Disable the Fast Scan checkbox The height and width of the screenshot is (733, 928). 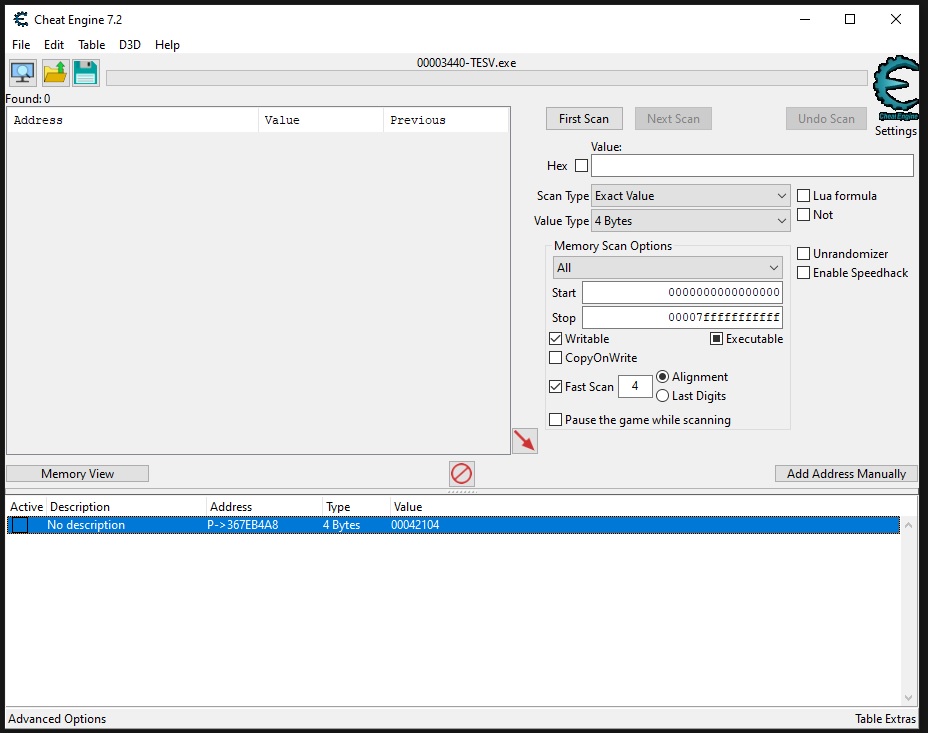click(555, 386)
